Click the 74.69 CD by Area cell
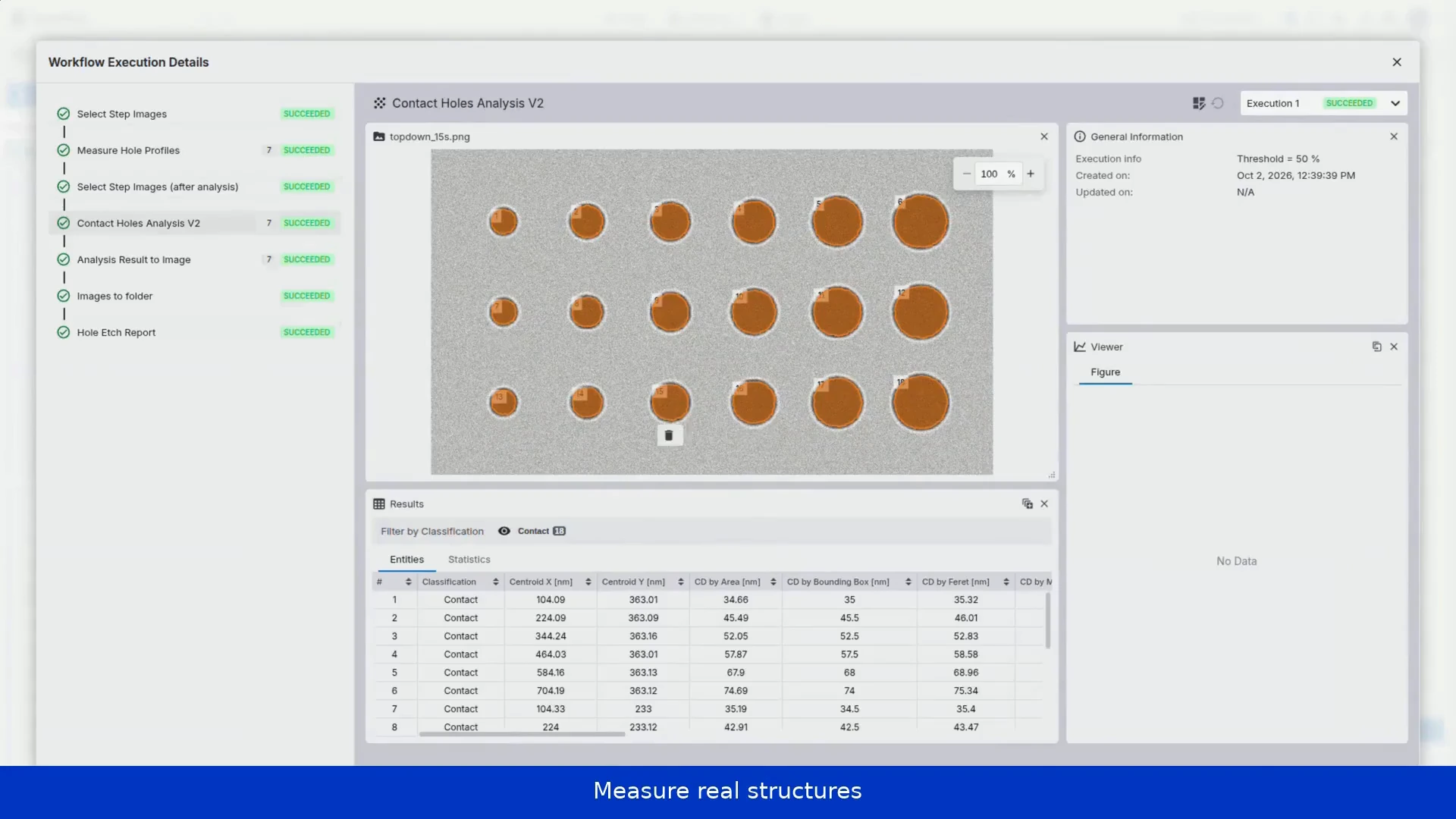This screenshot has height=819, width=1456. pyautogui.click(x=735, y=691)
